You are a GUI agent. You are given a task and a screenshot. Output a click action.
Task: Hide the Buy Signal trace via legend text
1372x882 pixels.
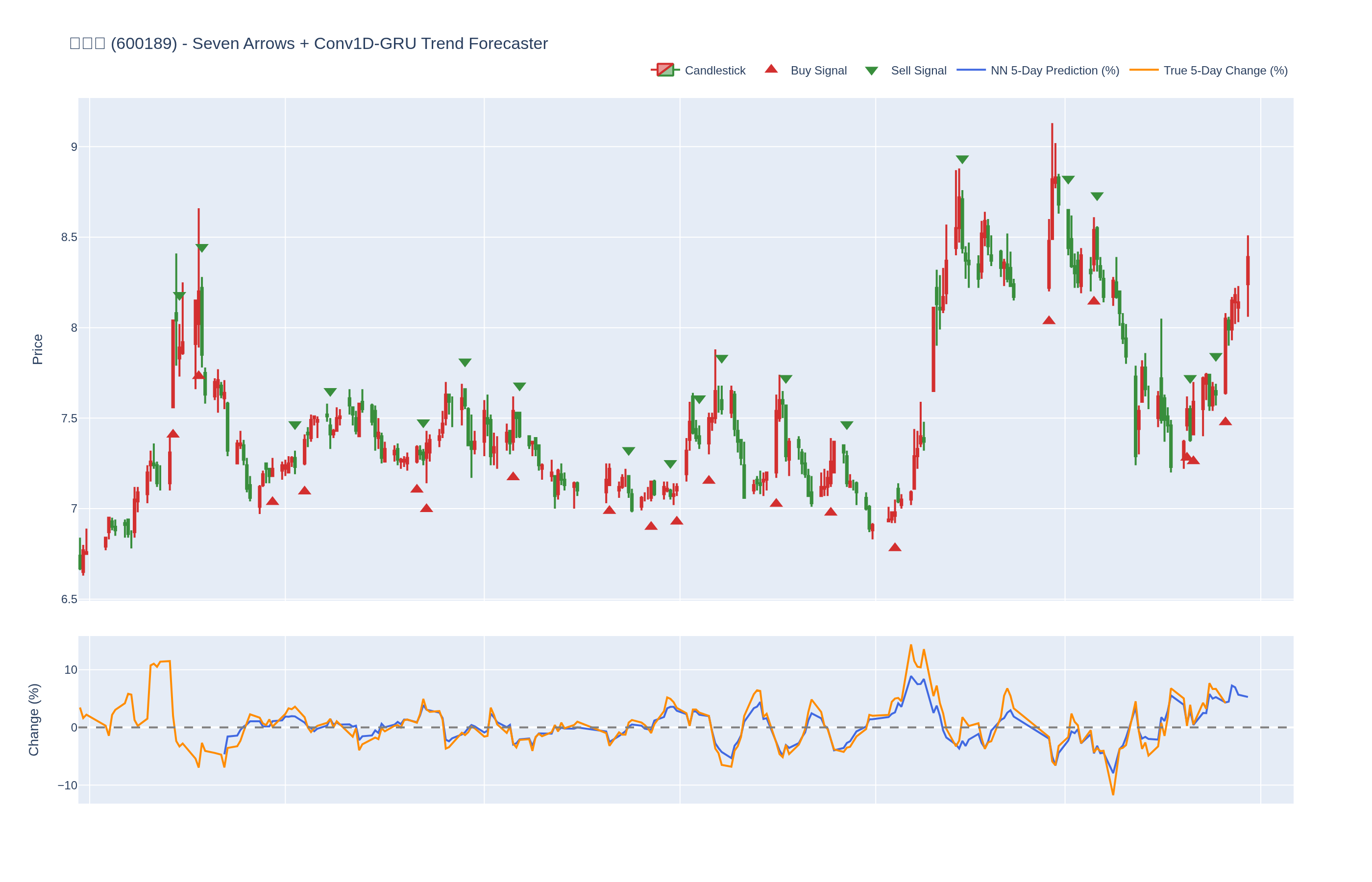click(818, 71)
